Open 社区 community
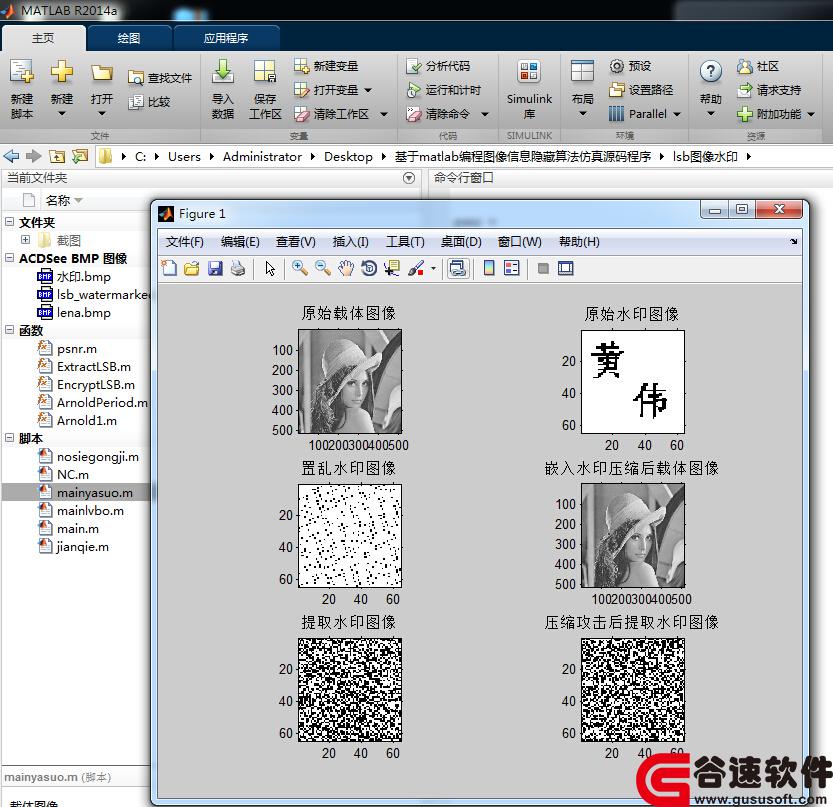 coord(758,66)
